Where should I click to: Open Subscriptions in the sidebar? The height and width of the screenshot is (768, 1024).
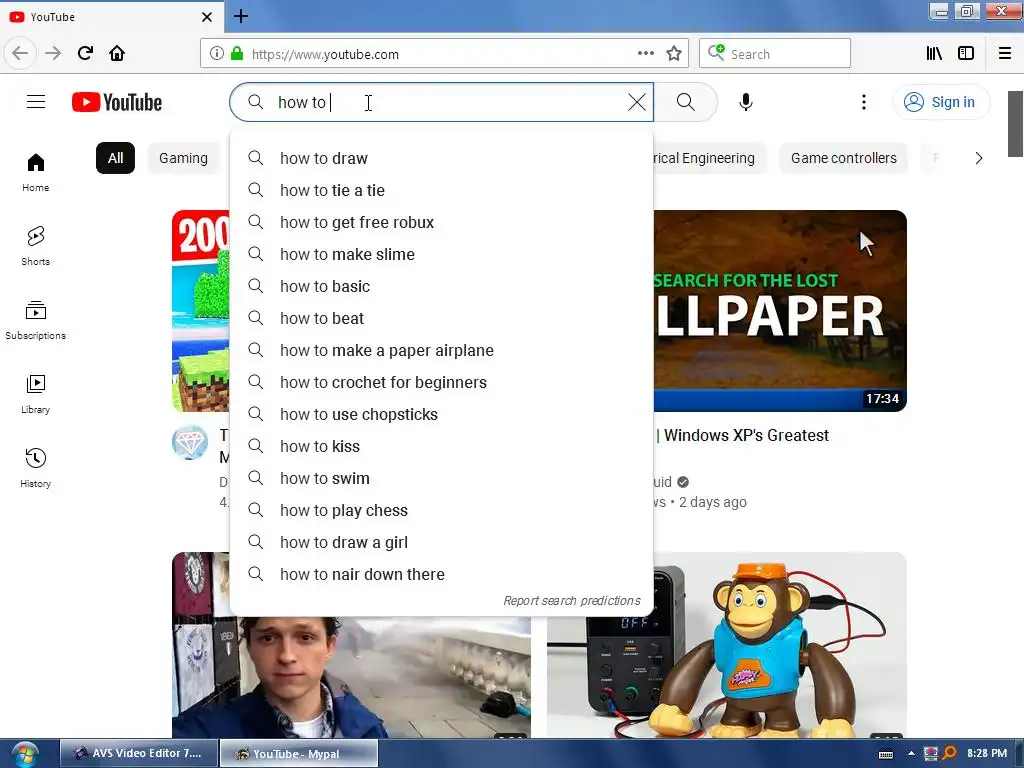point(35,320)
